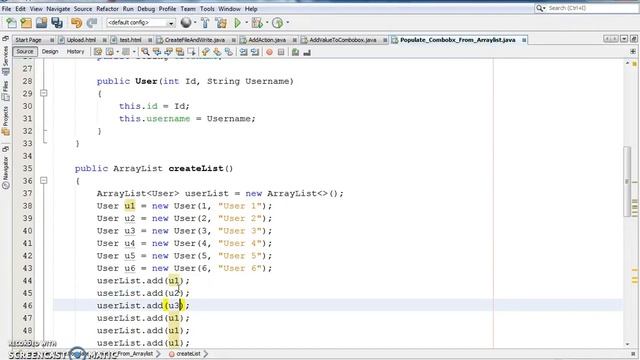Viewport: 640px width, 360px height.
Task: Toggle a bookmark on the current line
Action: pos(229,52)
